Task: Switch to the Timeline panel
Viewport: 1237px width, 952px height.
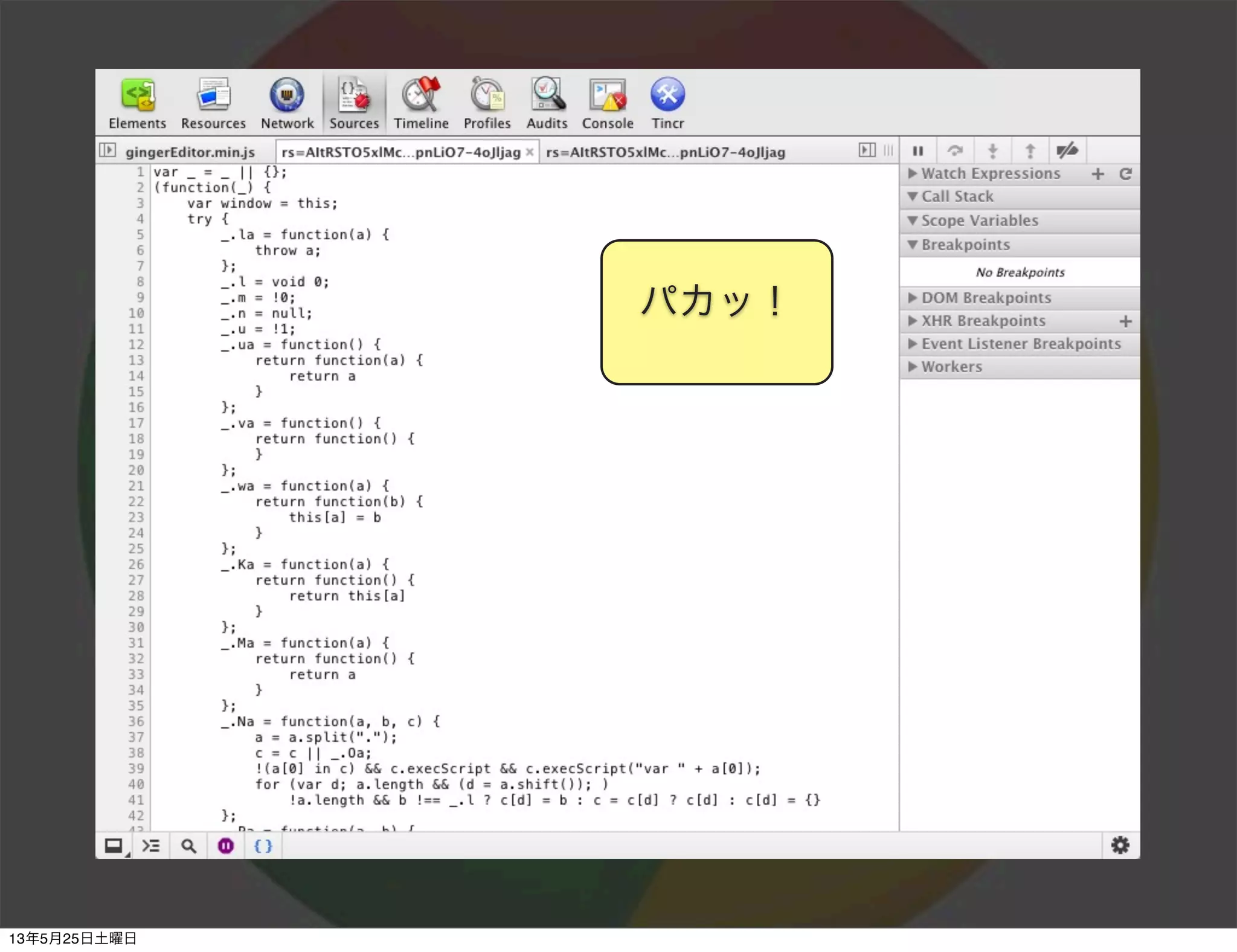Action: click(x=421, y=103)
